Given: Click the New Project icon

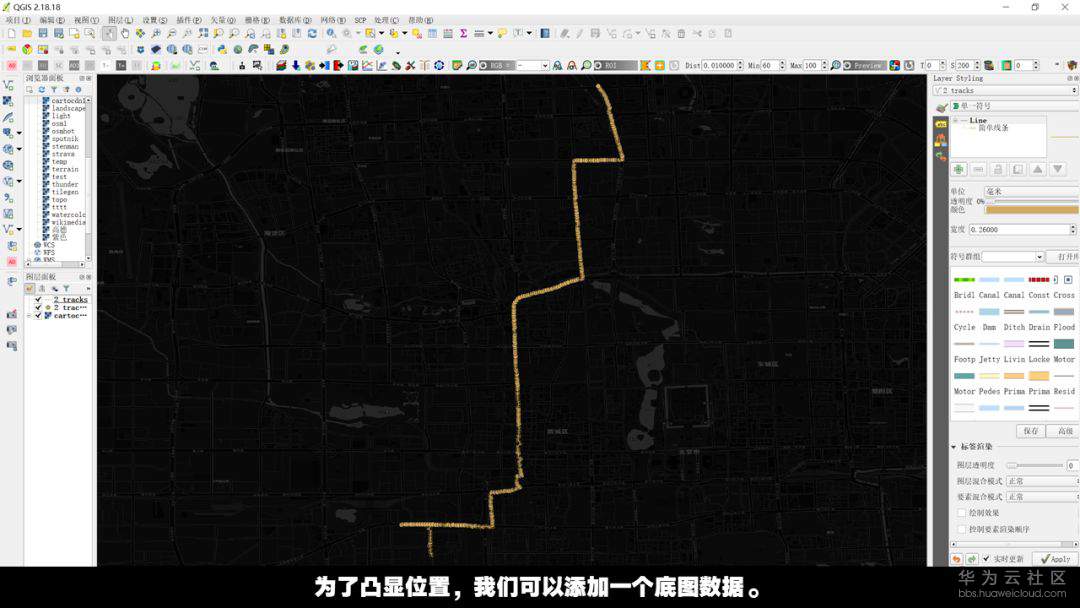Looking at the screenshot, I should click(11, 33).
